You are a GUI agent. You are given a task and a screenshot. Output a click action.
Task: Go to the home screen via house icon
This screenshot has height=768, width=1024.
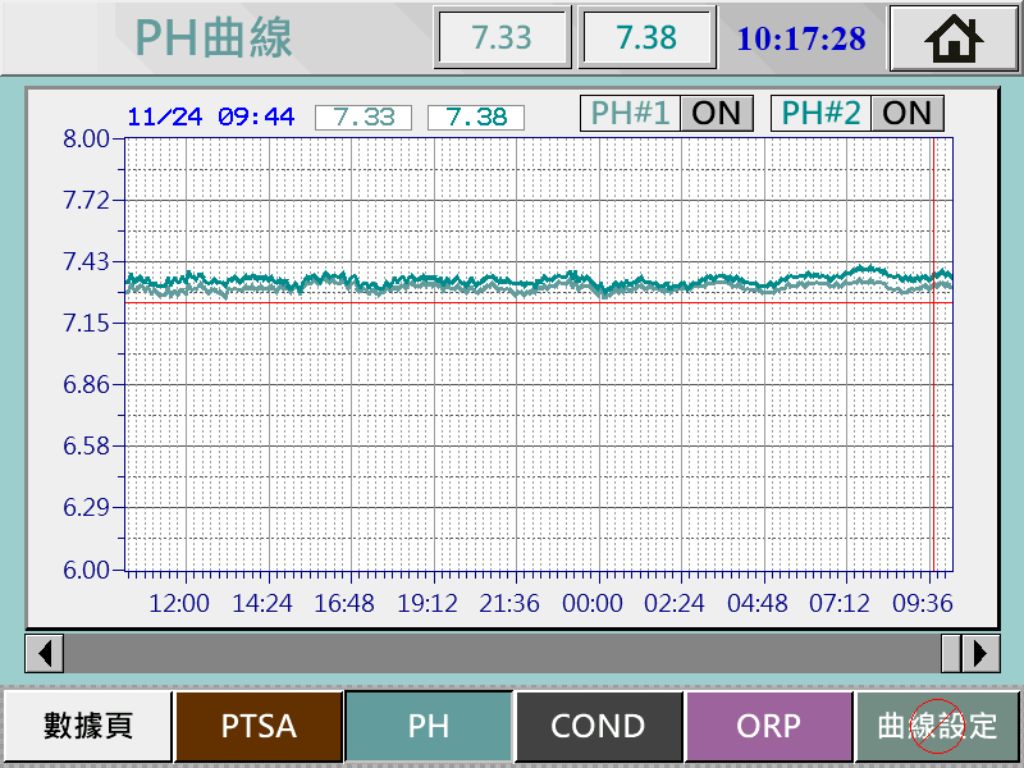pyautogui.click(x=954, y=39)
